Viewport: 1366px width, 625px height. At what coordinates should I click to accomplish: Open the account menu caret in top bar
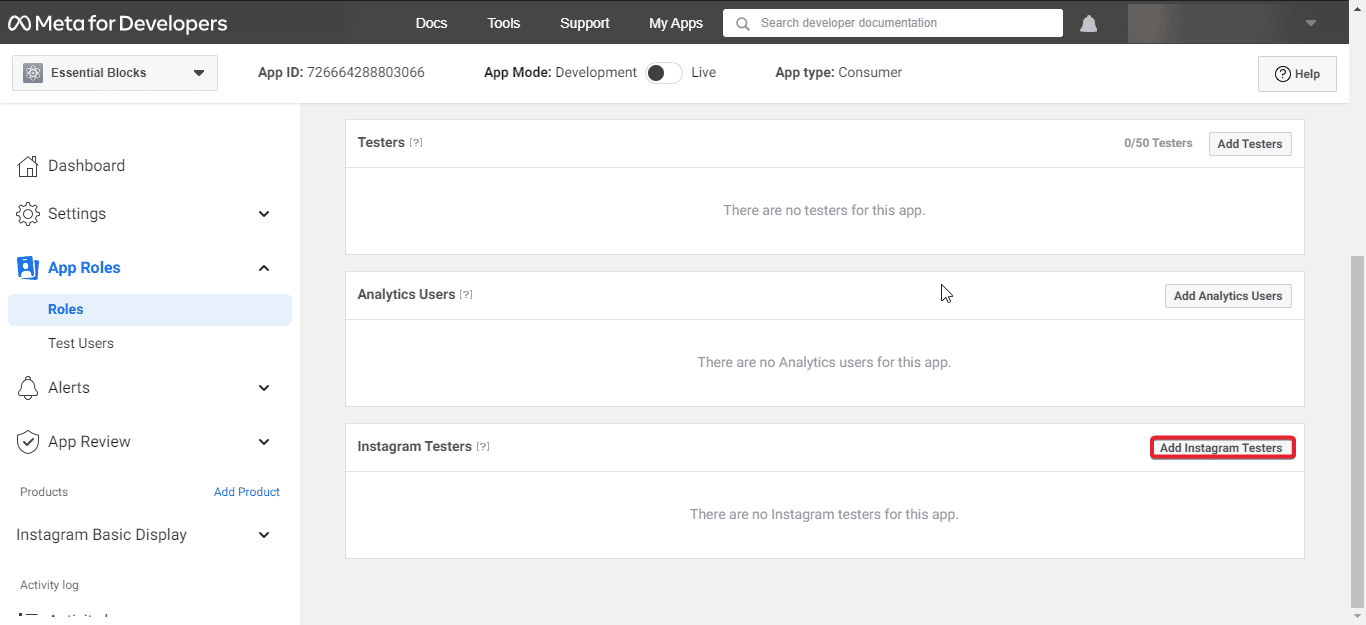1310,23
